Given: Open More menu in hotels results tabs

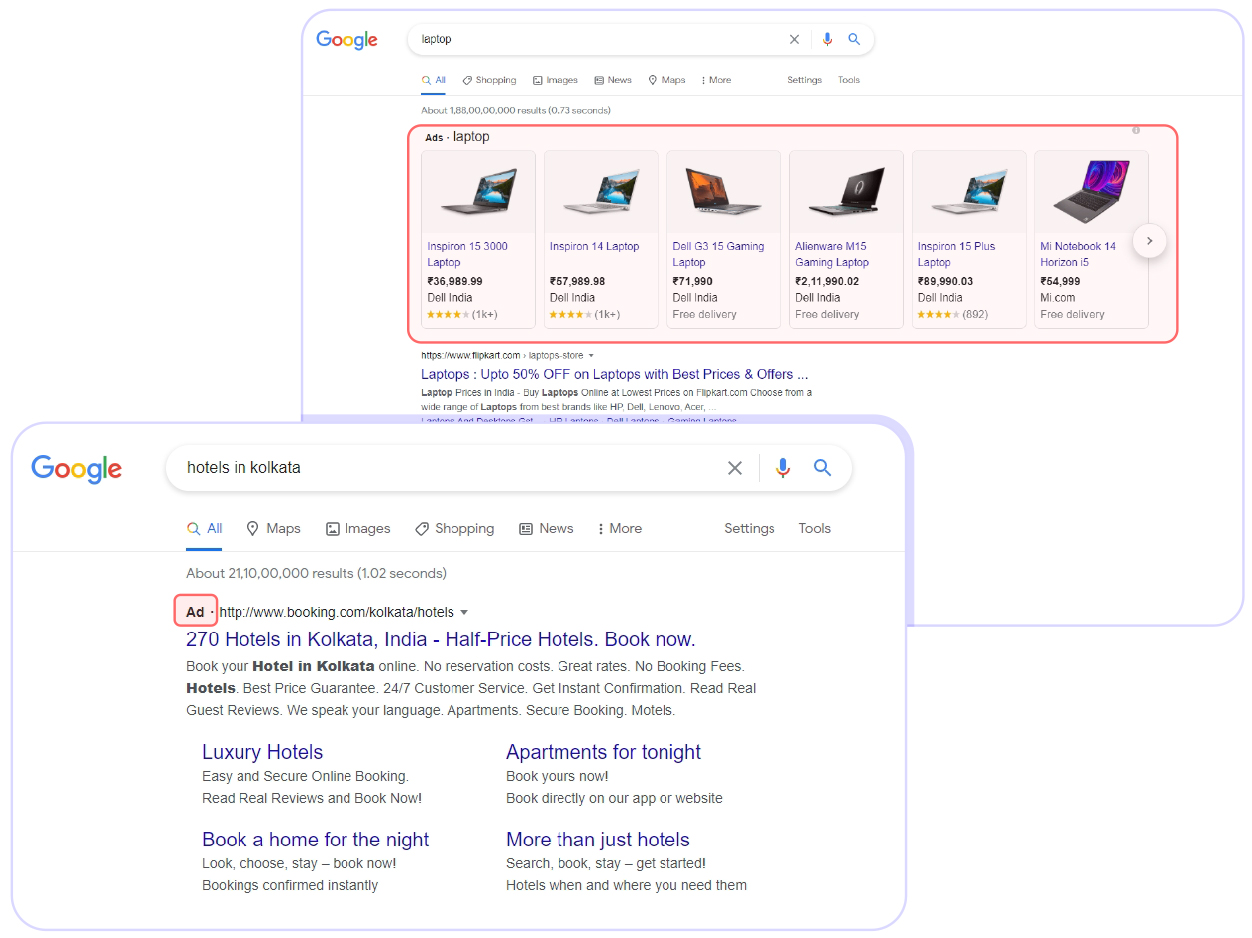Looking at the screenshot, I should pyautogui.click(x=620, y=528).
